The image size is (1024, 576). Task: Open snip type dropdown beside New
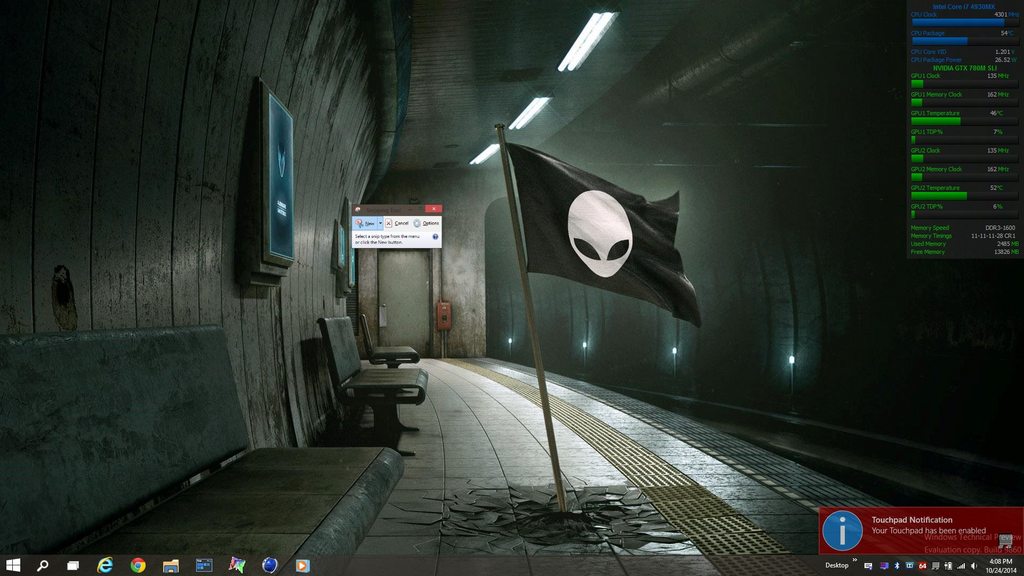click(380, 223)
